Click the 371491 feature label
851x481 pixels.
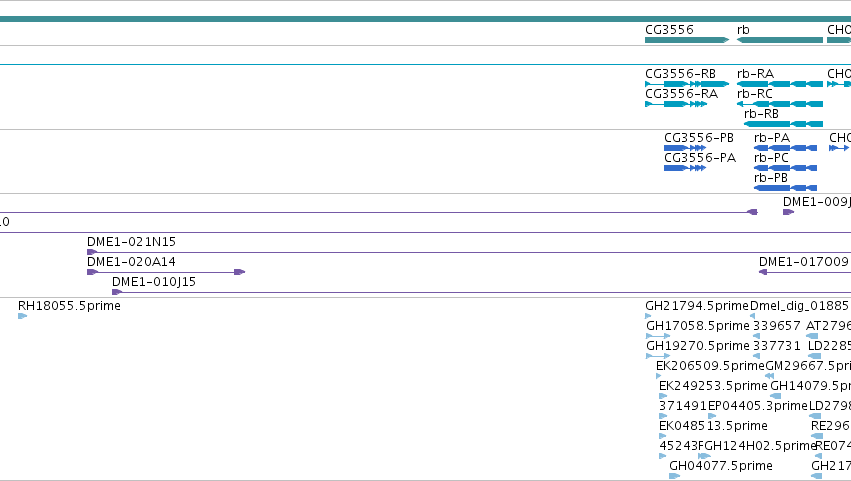683,406
